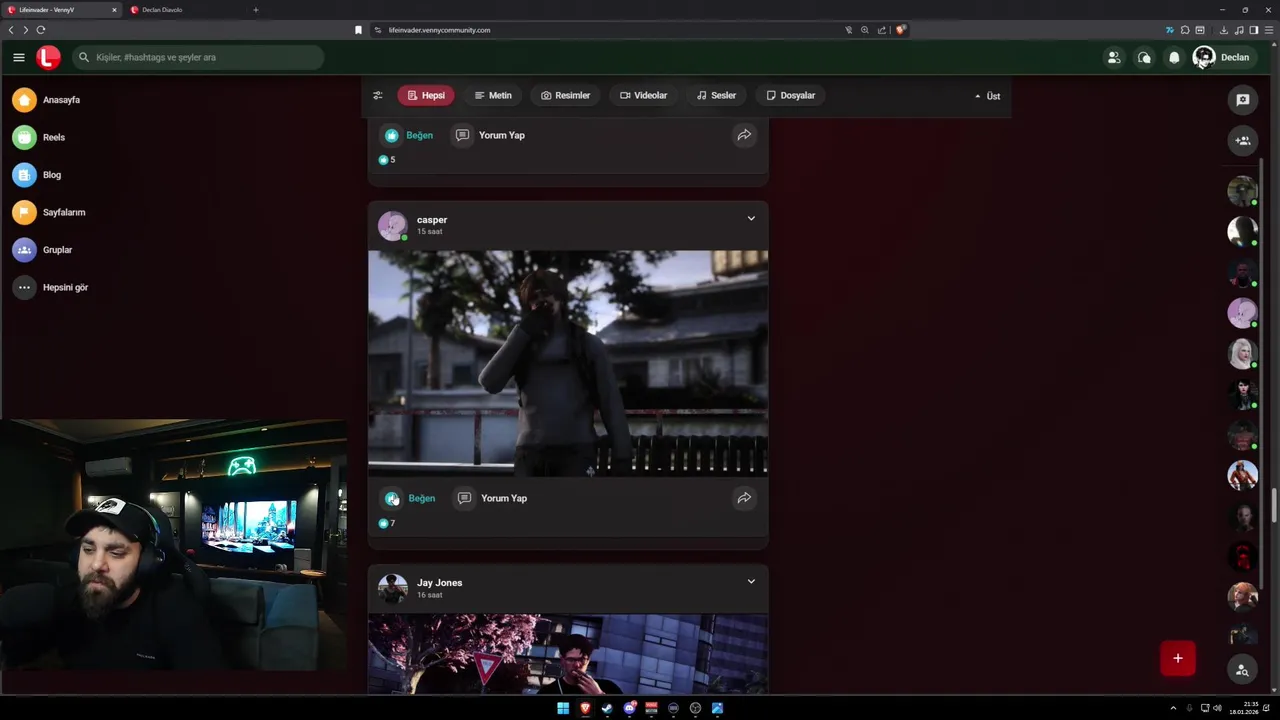Open the browser extensions puzzle icon

click(x=1185, y=30)
